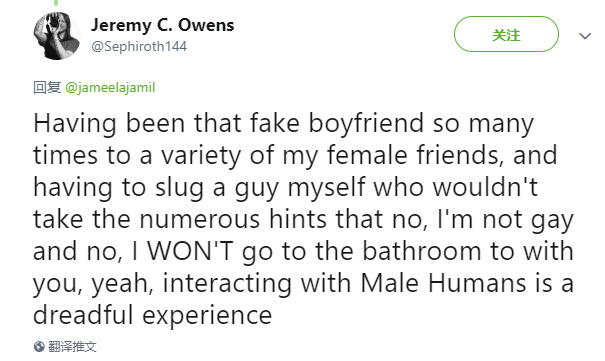Click the globe icon beside 翻译推文
Viewport: 605px width, 361px height.
pyautogui.click(x=39, y=346)
